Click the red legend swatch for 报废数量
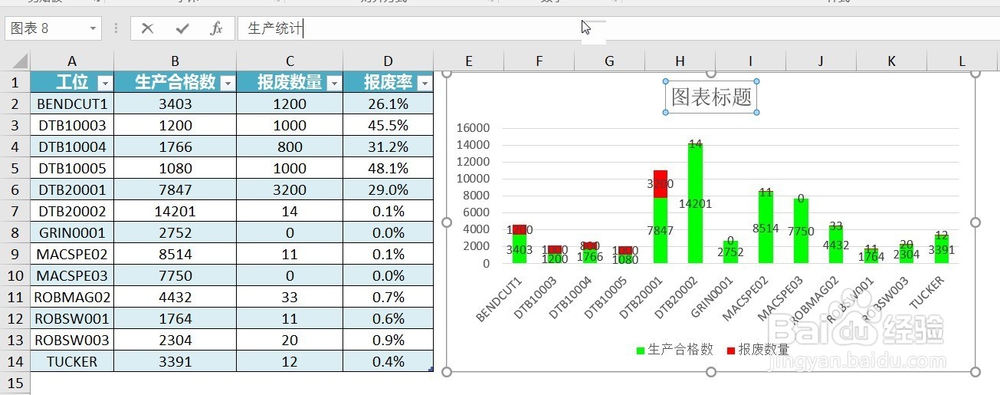 [731, 350]
